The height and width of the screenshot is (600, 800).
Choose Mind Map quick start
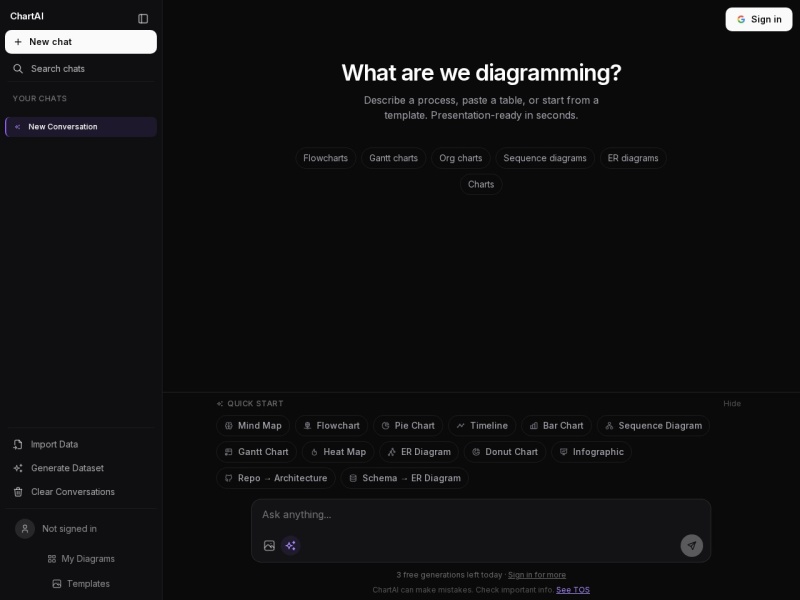(253, 426)
